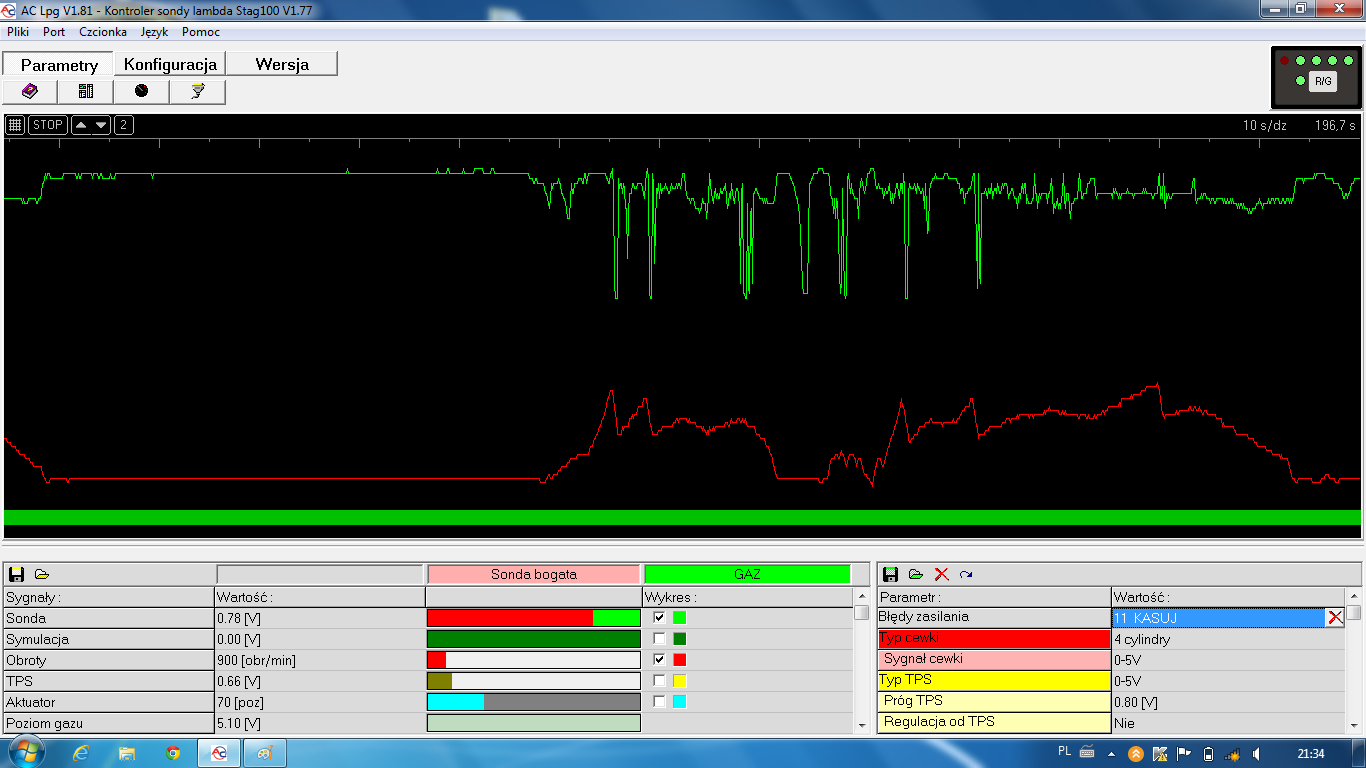Open parameter file using green folder icon
The height and width of the screenshot is (768, 1366).
[x=915, y=574]
